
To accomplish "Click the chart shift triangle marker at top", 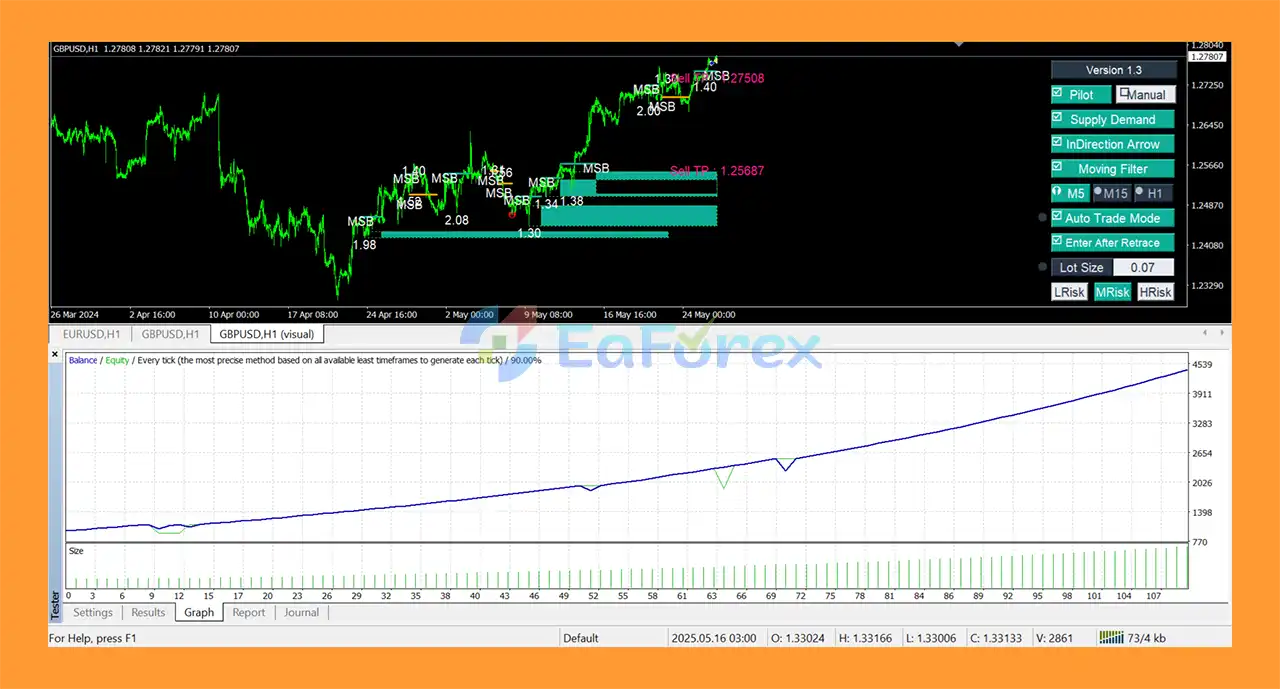I will tap(959, 45).
